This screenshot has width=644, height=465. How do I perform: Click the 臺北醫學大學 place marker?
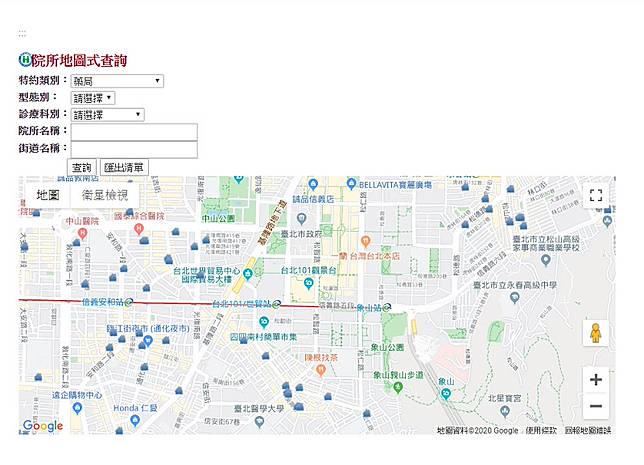(x=259, y=421)
